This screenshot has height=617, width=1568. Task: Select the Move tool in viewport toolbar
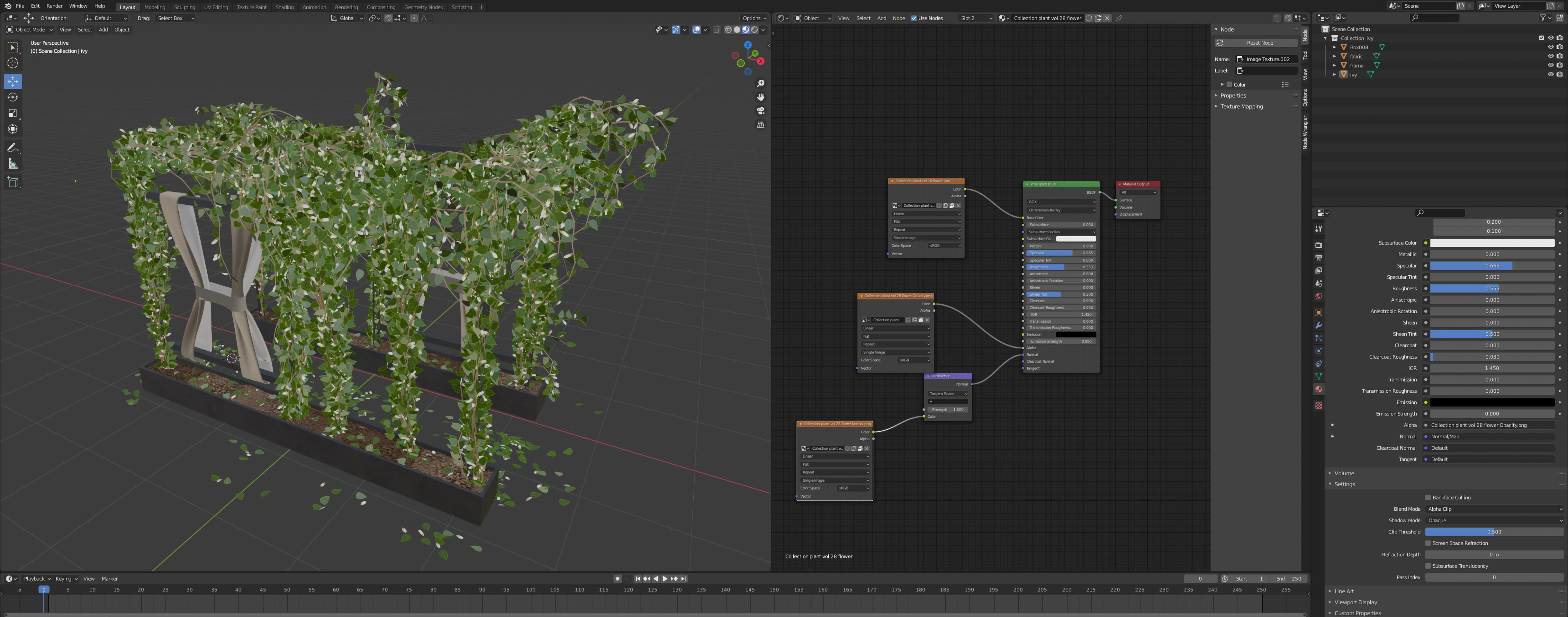pos(13,82)
